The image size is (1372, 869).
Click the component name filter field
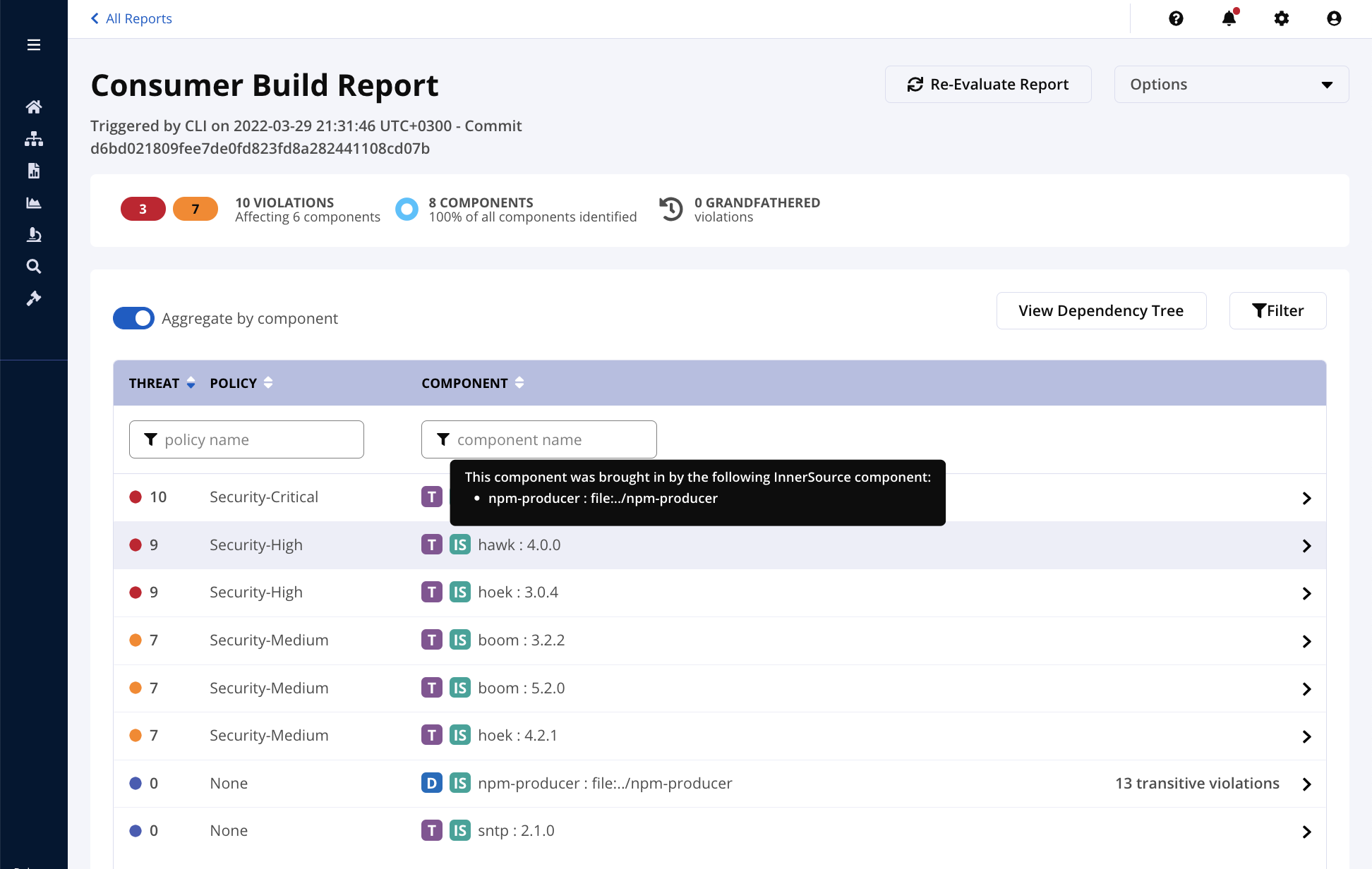[x=538, y=440]
